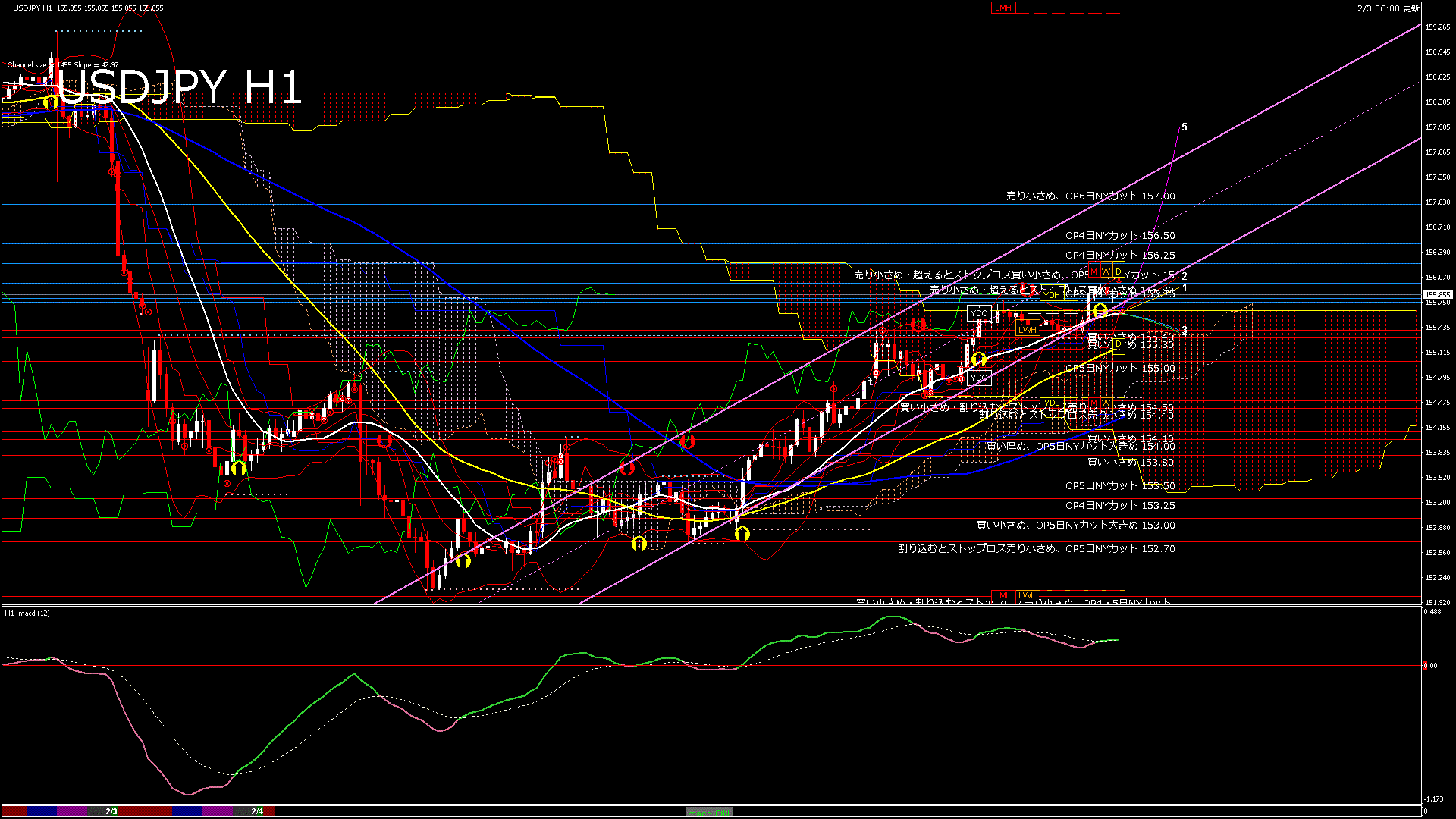Click the first blue segment in bottom color bar
Viewport: 1456px width, 819px height.
point(42,811)
